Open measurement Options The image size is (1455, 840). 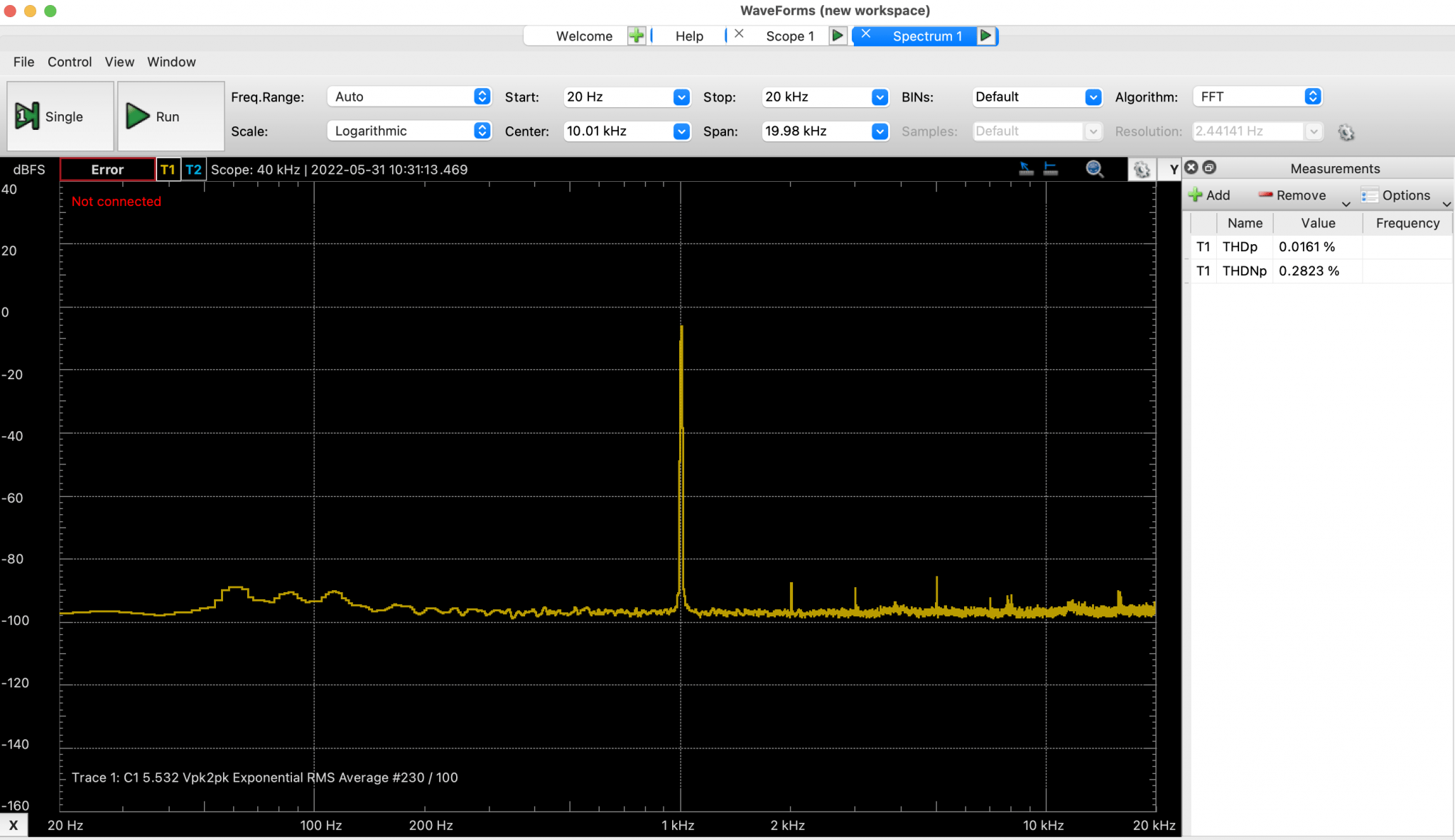tap(1395, 195)
